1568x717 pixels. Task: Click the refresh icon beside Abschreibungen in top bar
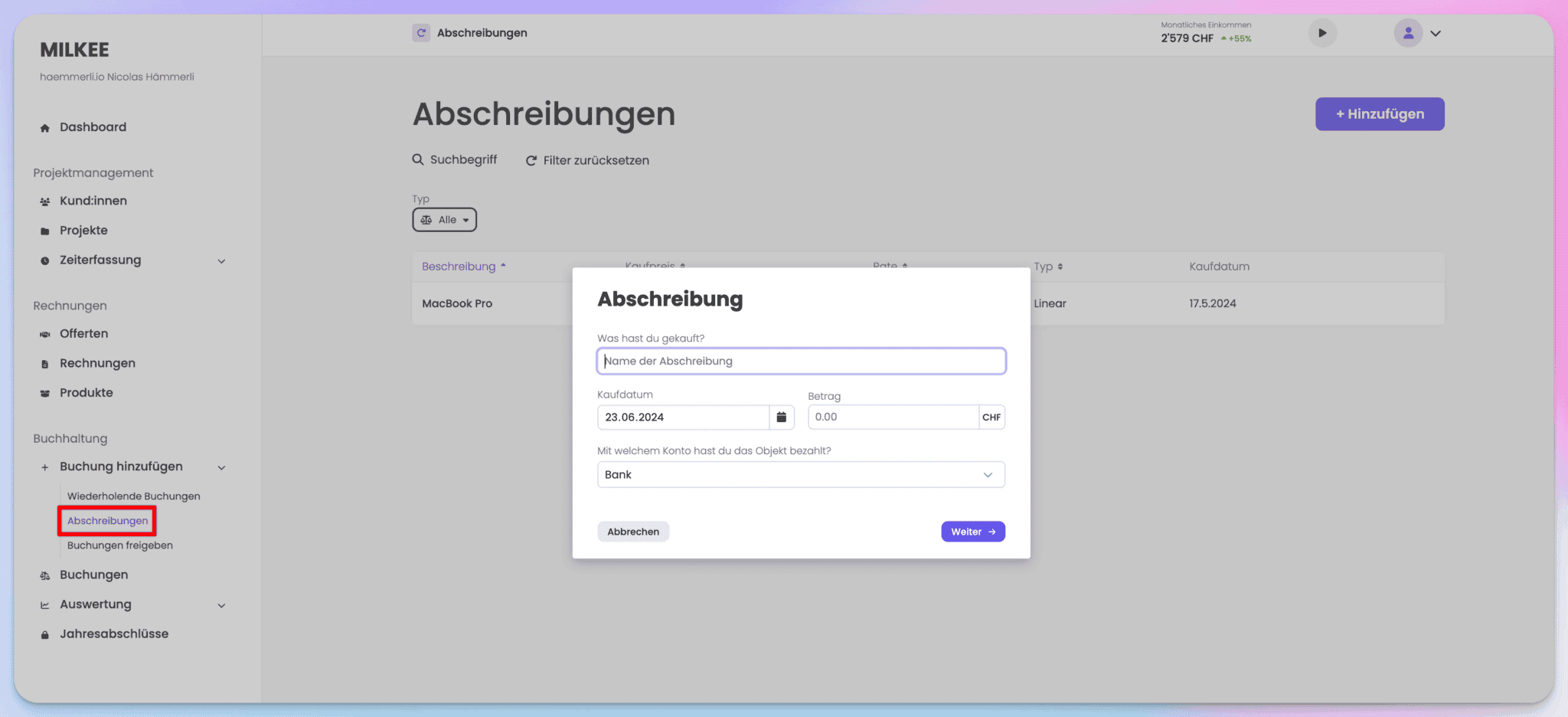coord(421,33)
